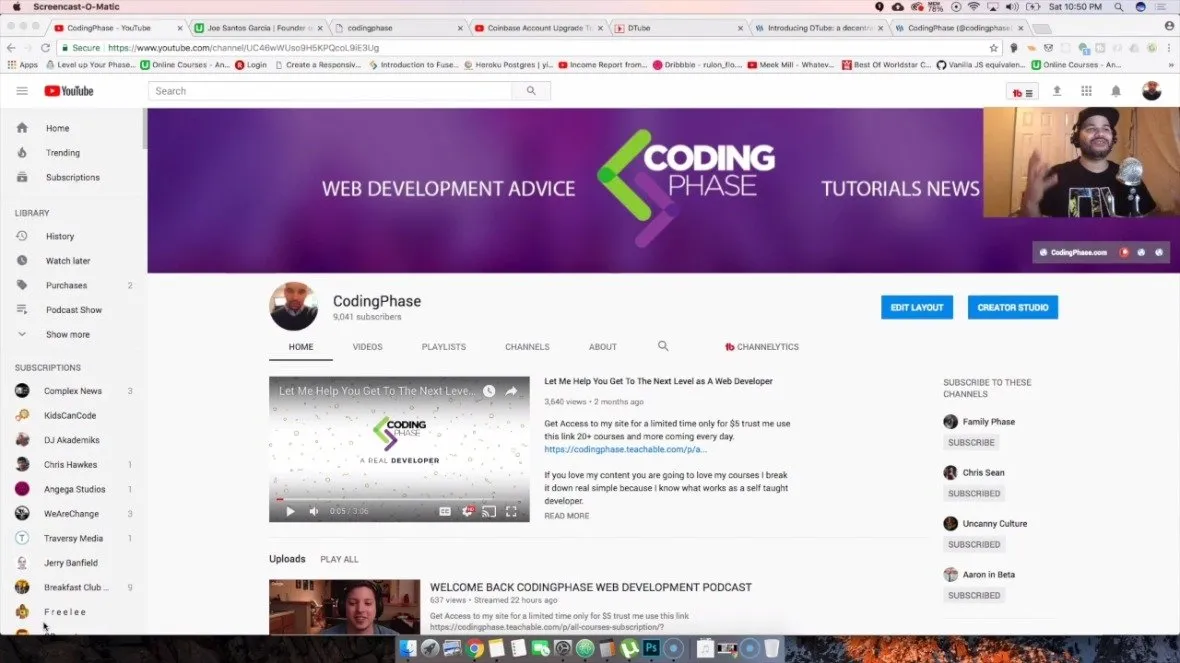Open DJ Akademiks subscription
The height and width of the screenshot is (663, 1180).
72,440
